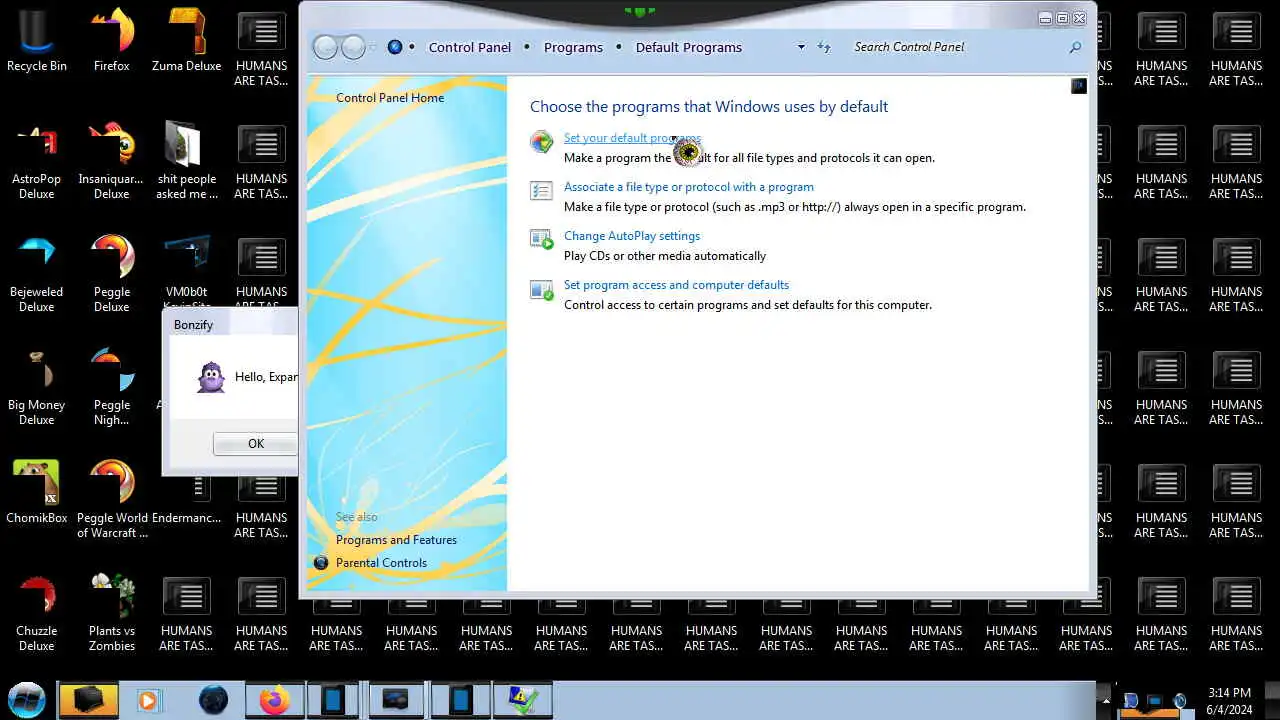
Task: Select the Endermanc... desktop icon
Action: pyautogui.click(x=187, y=500)
